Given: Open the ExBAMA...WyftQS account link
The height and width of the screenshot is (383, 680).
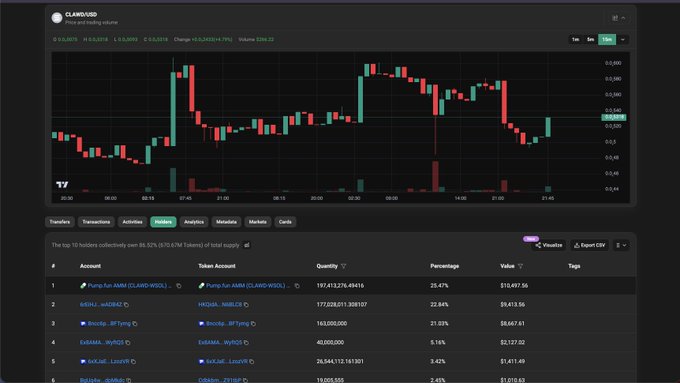Looking at the screenshot, I should 101,343.
